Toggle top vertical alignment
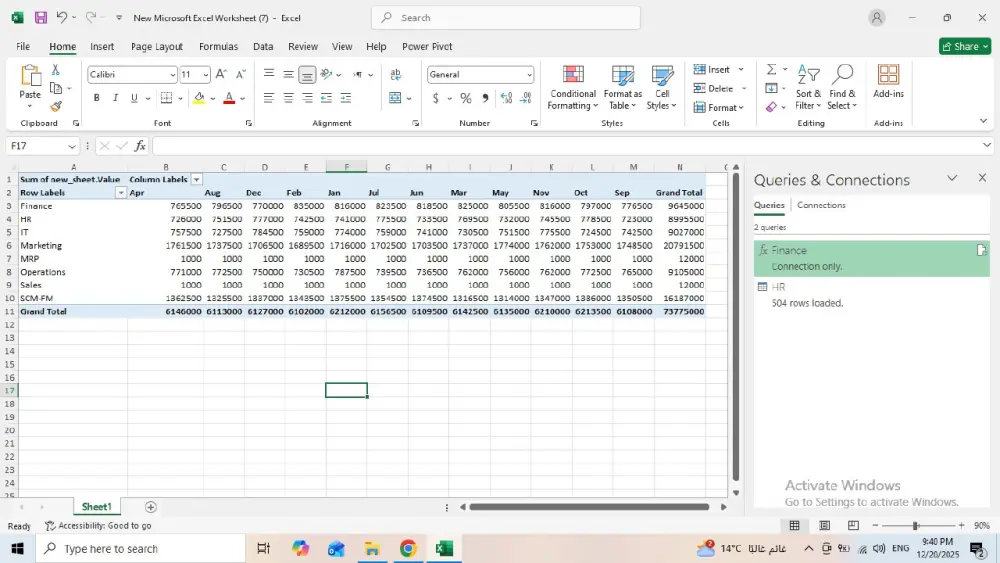 (x=269, y=74)
